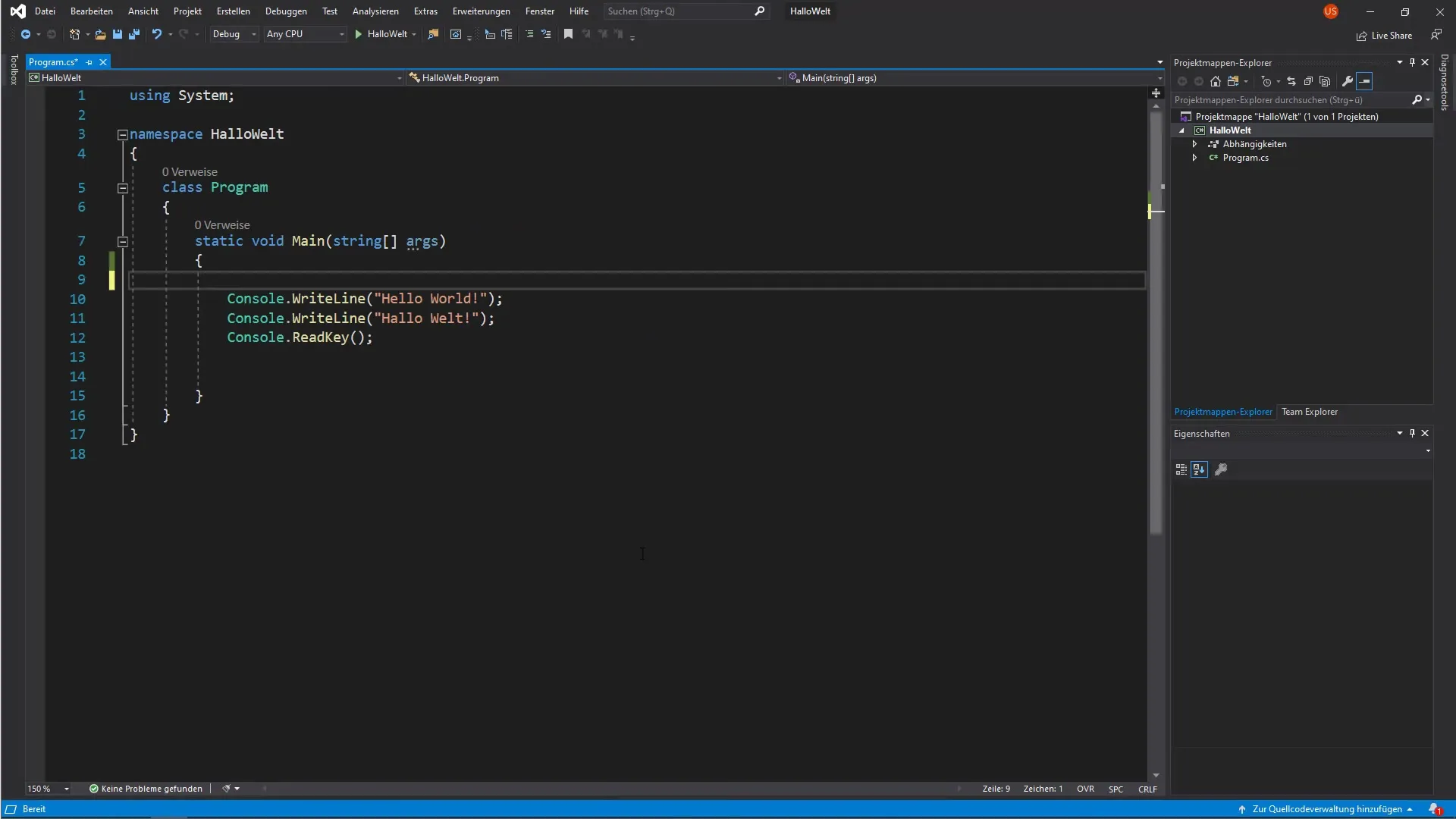This screenshot has height=819, width=1456.
Task: Toggle OVR overwrite mode in status bar
Action: (1085, 789)
